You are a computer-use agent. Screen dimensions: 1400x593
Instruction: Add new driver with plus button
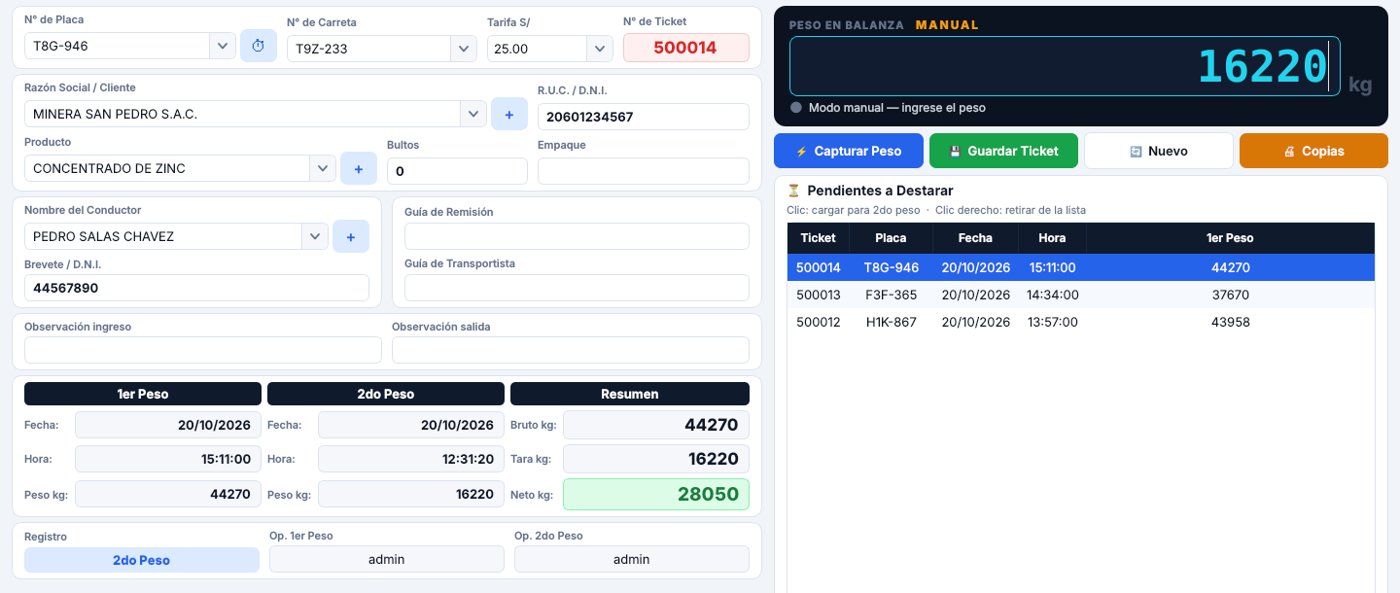pos(351,237)
